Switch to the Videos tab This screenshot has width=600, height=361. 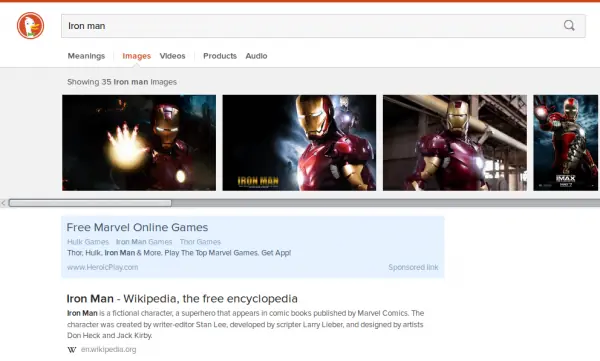tap(173, 56)
